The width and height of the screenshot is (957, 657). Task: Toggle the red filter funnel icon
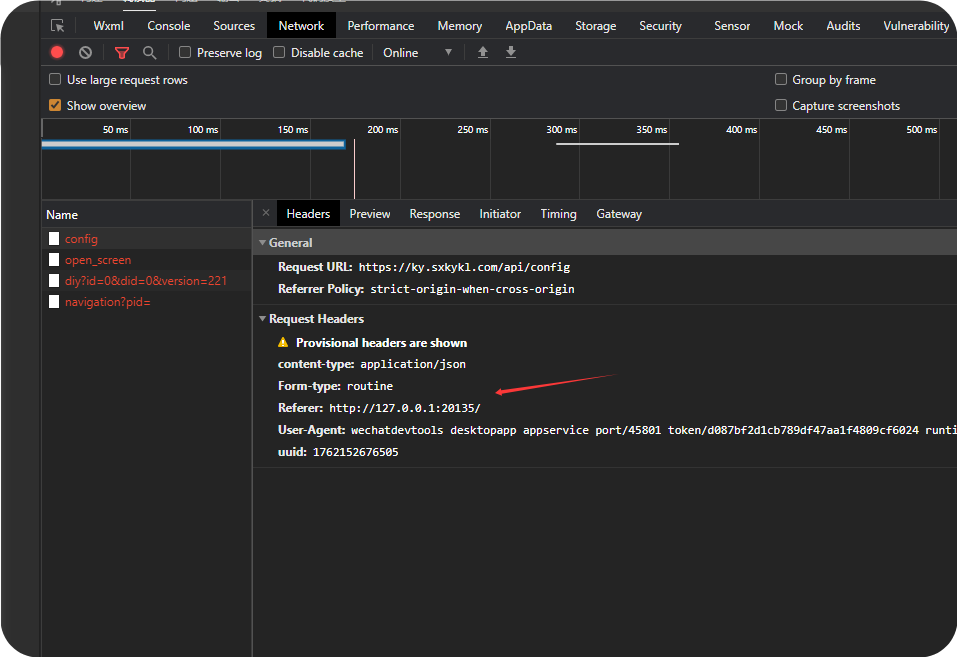[122, 52]
